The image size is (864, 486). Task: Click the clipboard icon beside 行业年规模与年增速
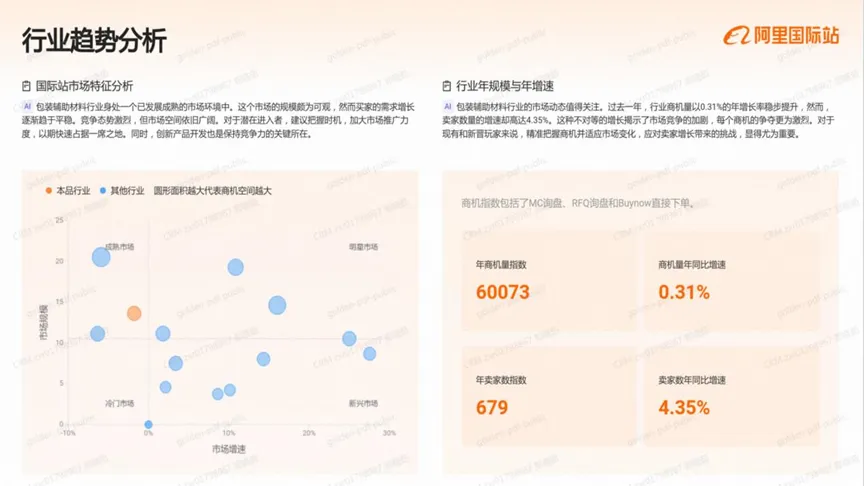[447, 86]
